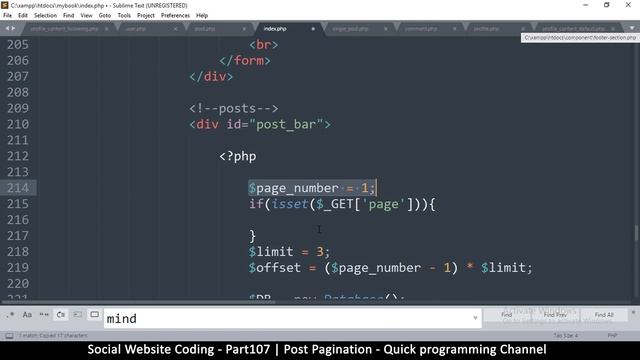Click the '<?php' opening tag text

[238, 156]
